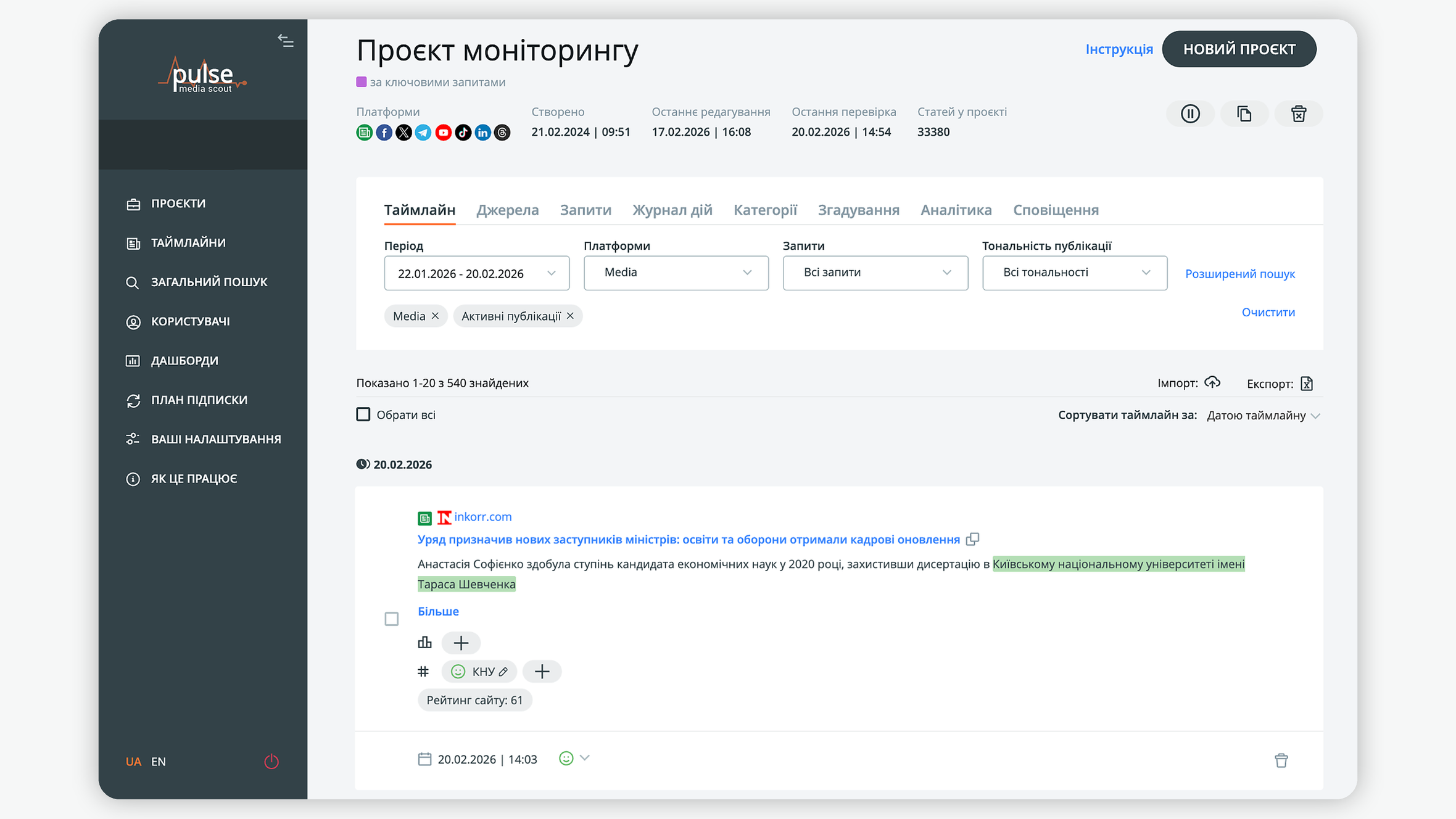Open the Період date range dropdown
This screenshot has height=819, width=1456.
[476, 273]
